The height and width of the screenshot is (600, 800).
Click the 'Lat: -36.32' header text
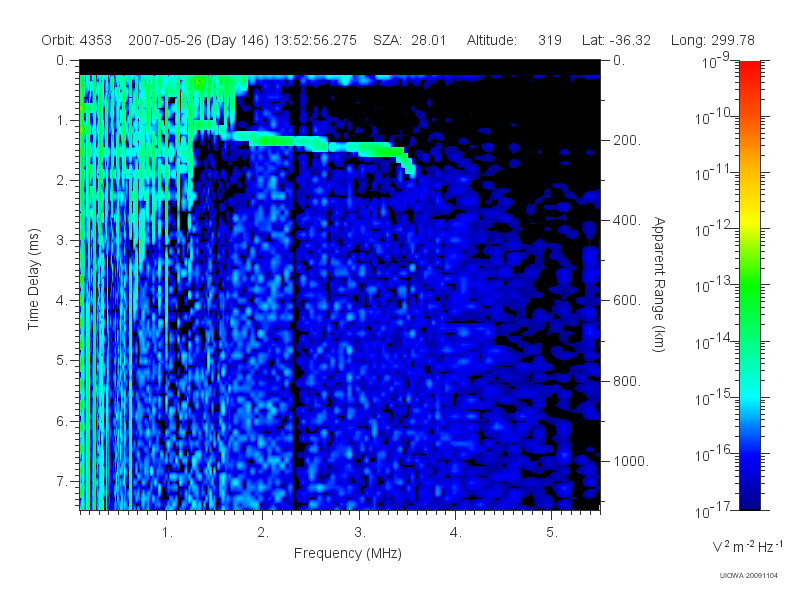coord(616,40)
